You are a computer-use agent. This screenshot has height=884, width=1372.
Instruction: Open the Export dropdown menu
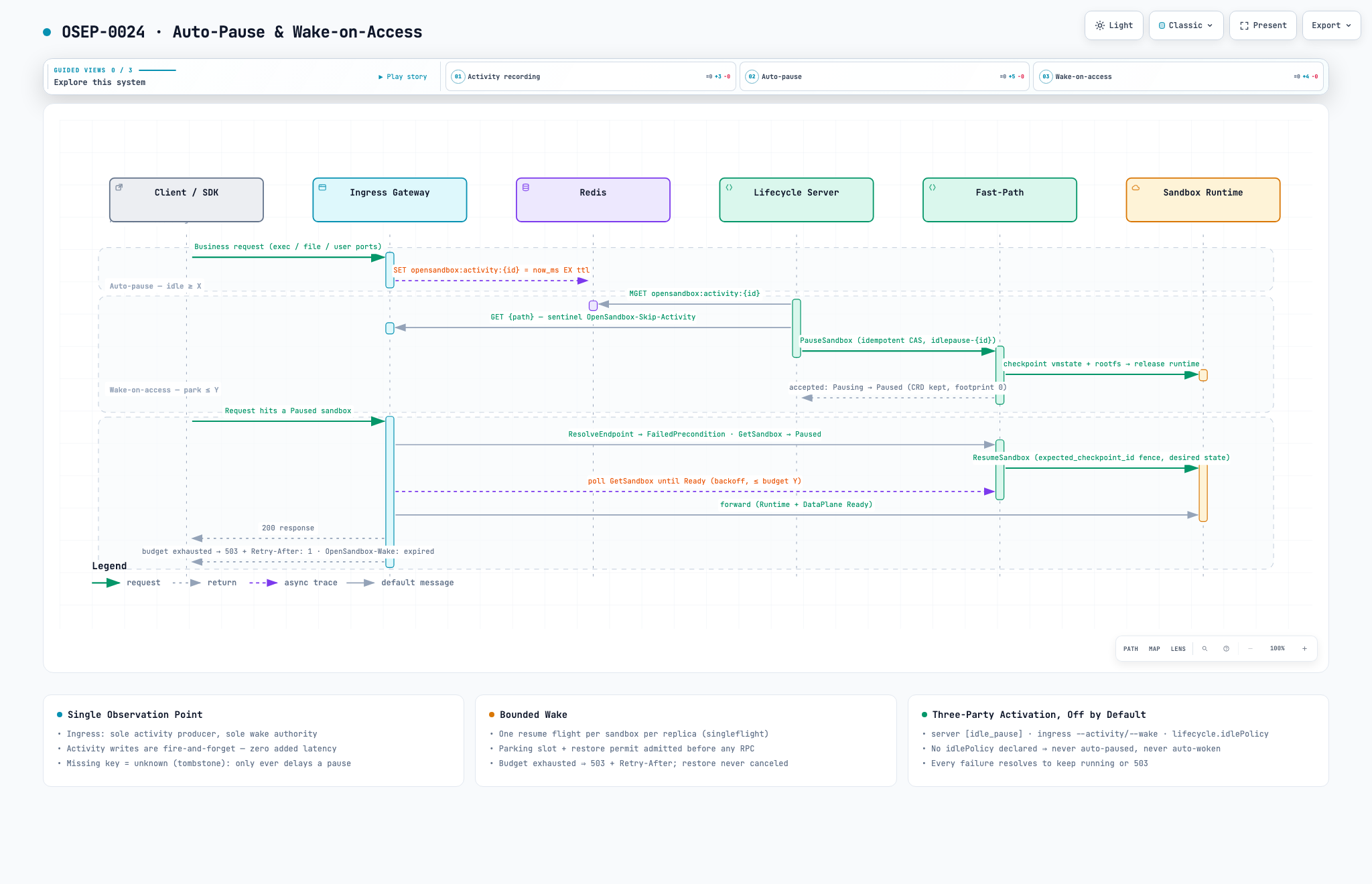(1331, 25)
